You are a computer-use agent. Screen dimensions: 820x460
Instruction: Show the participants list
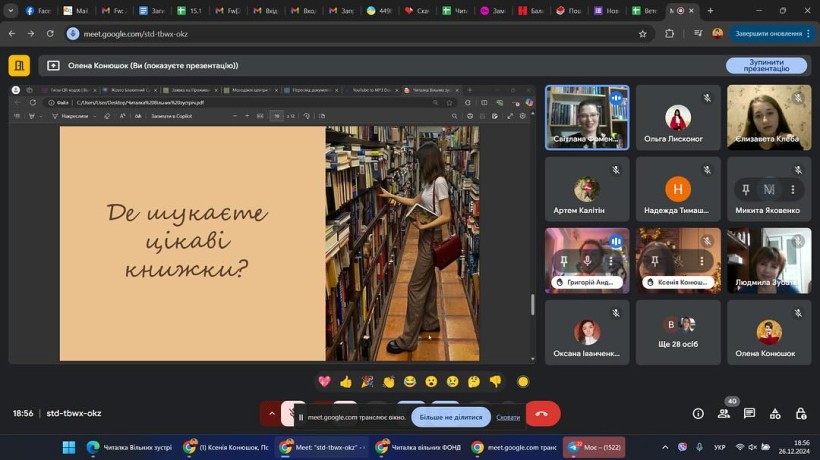coord(724,413)
